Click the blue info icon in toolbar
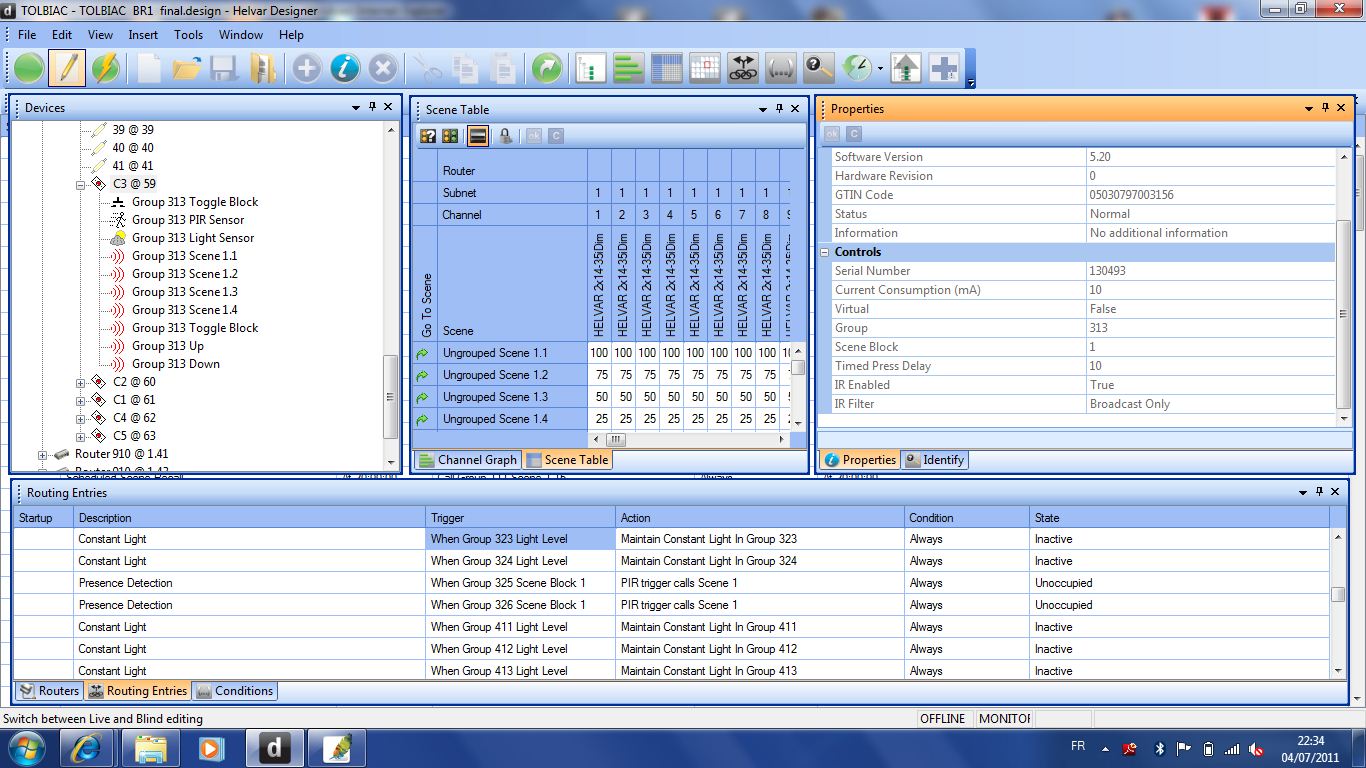 tap(344, 68)
